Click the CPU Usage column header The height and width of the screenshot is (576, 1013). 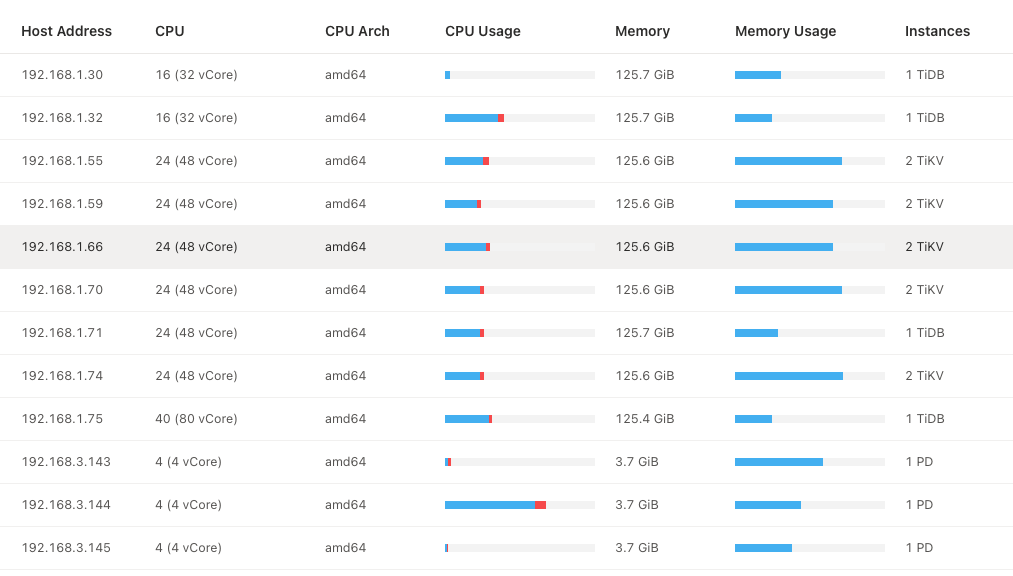483,31
